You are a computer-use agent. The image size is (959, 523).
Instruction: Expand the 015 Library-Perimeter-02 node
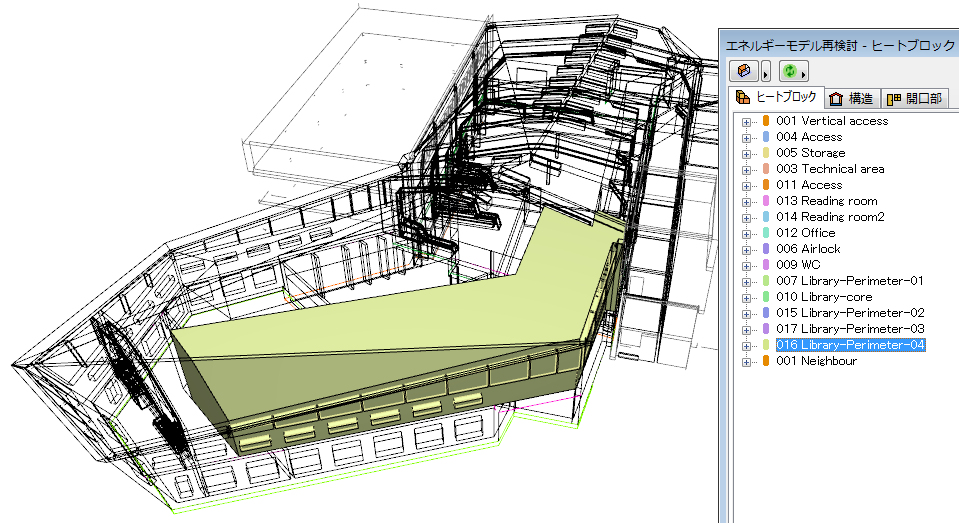coord(746,313)
